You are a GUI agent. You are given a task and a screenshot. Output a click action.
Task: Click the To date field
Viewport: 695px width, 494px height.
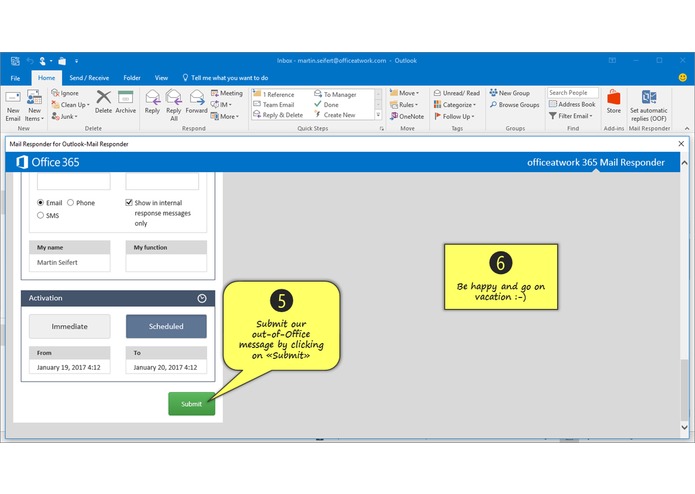(166, 367)
